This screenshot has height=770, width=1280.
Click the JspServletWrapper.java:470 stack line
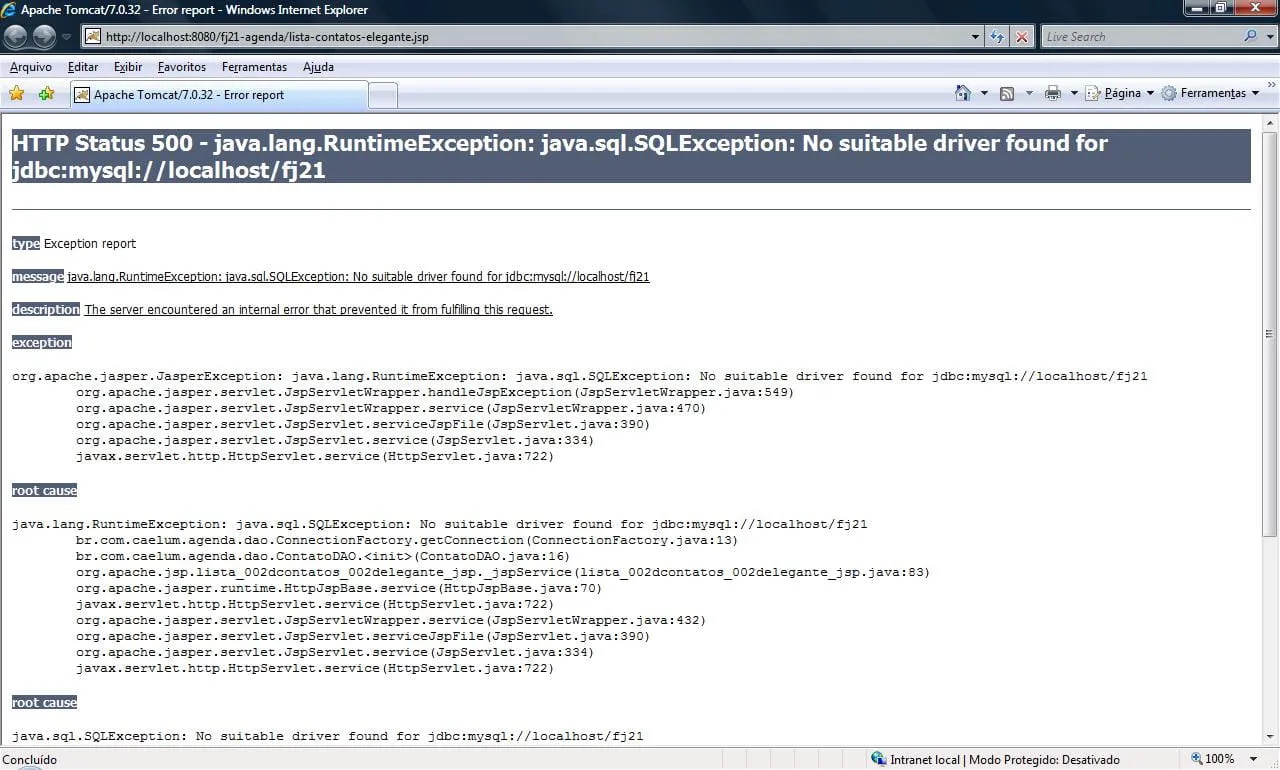click(391, 408)
